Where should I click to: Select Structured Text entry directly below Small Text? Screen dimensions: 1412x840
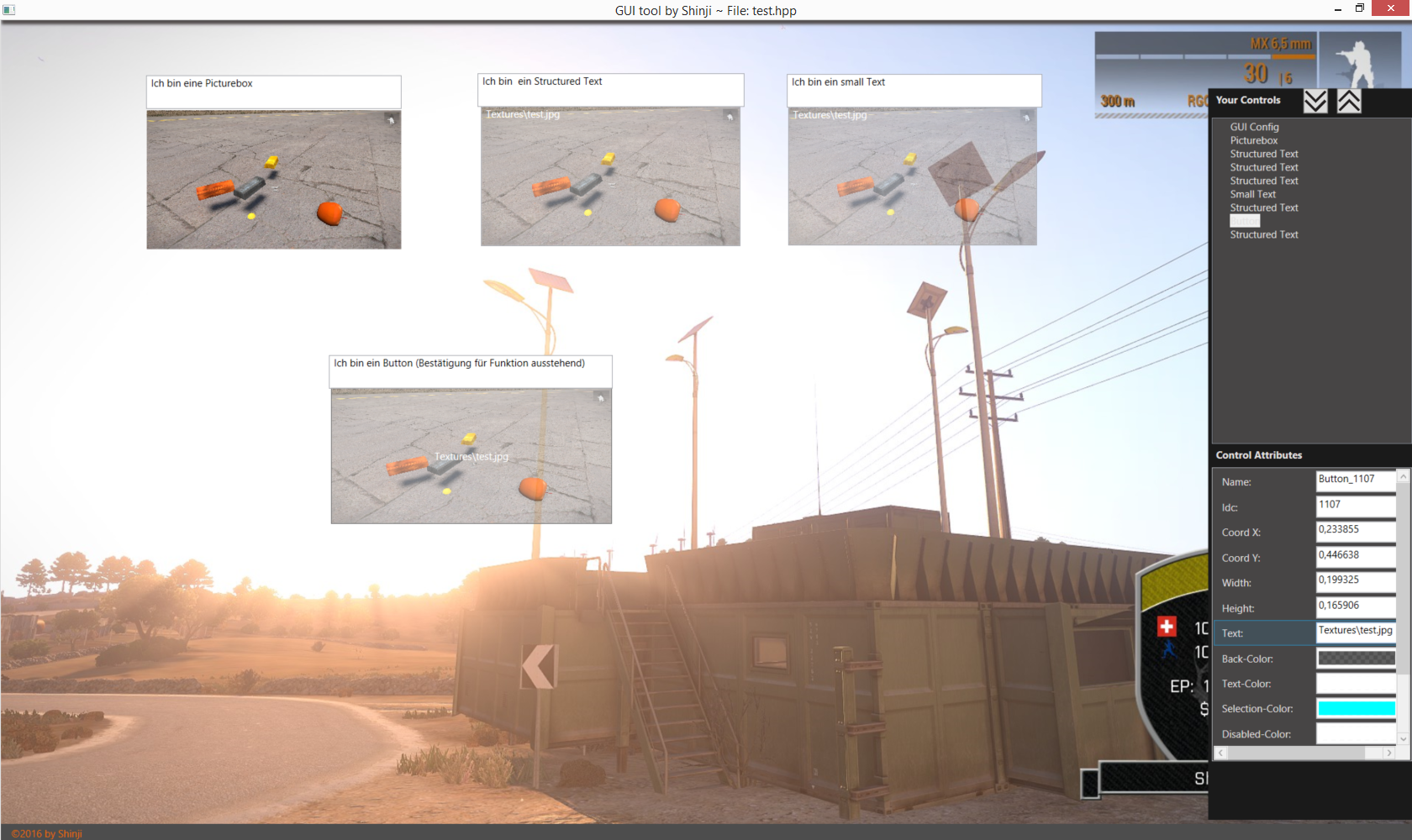(x=1264, y=207)
